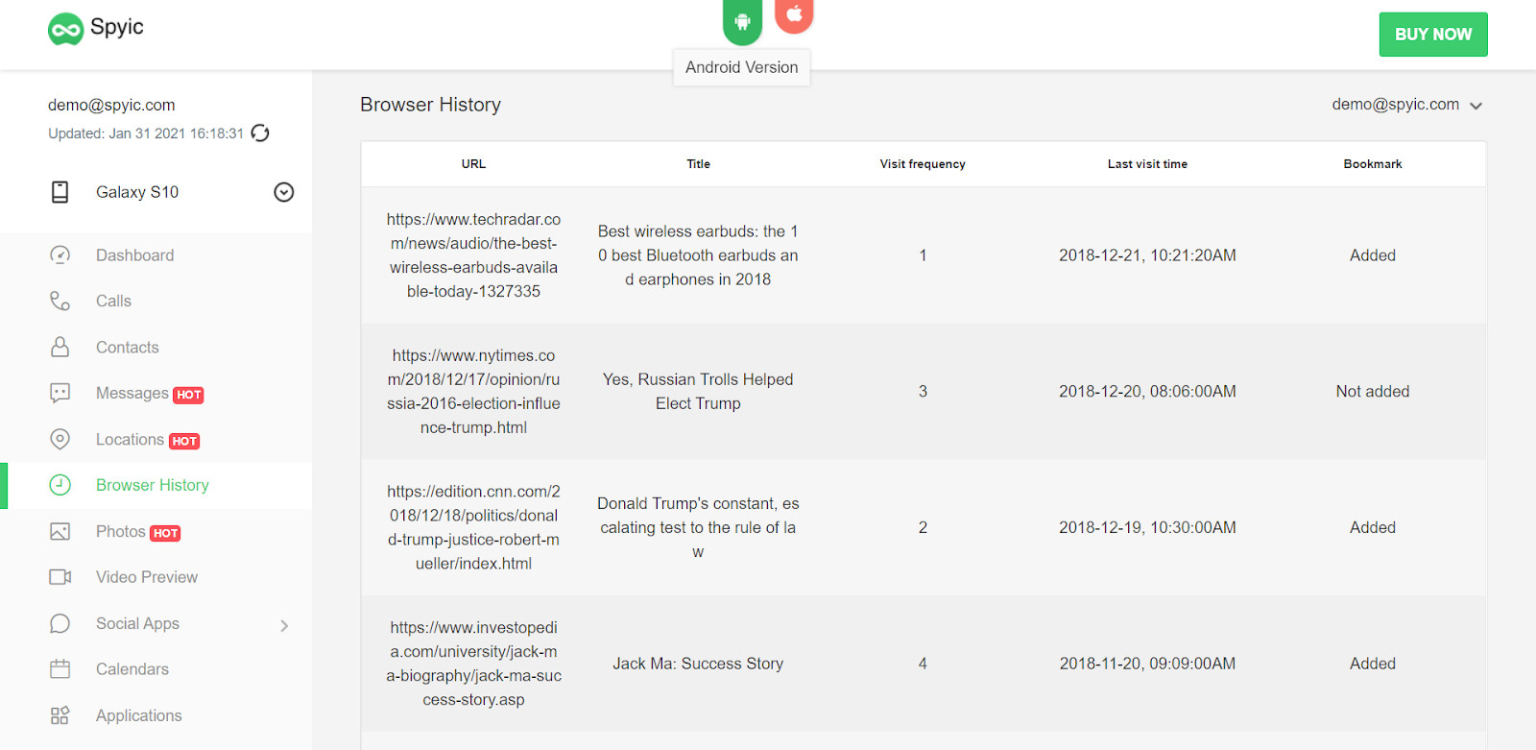Click the Spyic logo icon
This screenshot has height=750, width=1536.
tap(66, 29)
